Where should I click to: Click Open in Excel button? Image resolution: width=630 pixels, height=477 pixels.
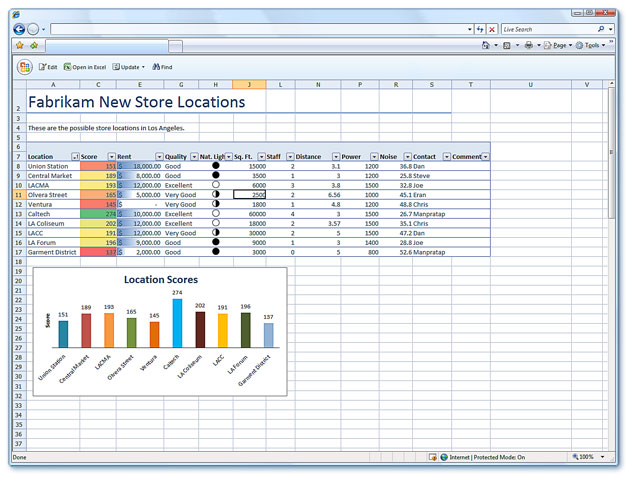coord(85,67)
